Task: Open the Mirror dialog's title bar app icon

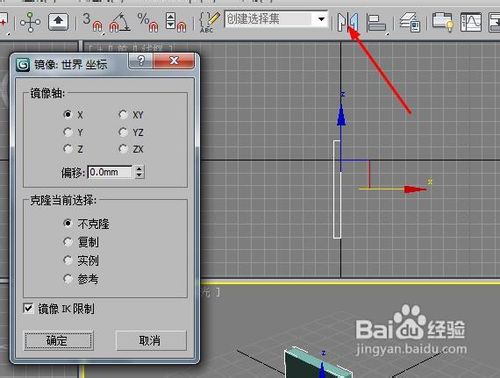Action: point(23,65)
